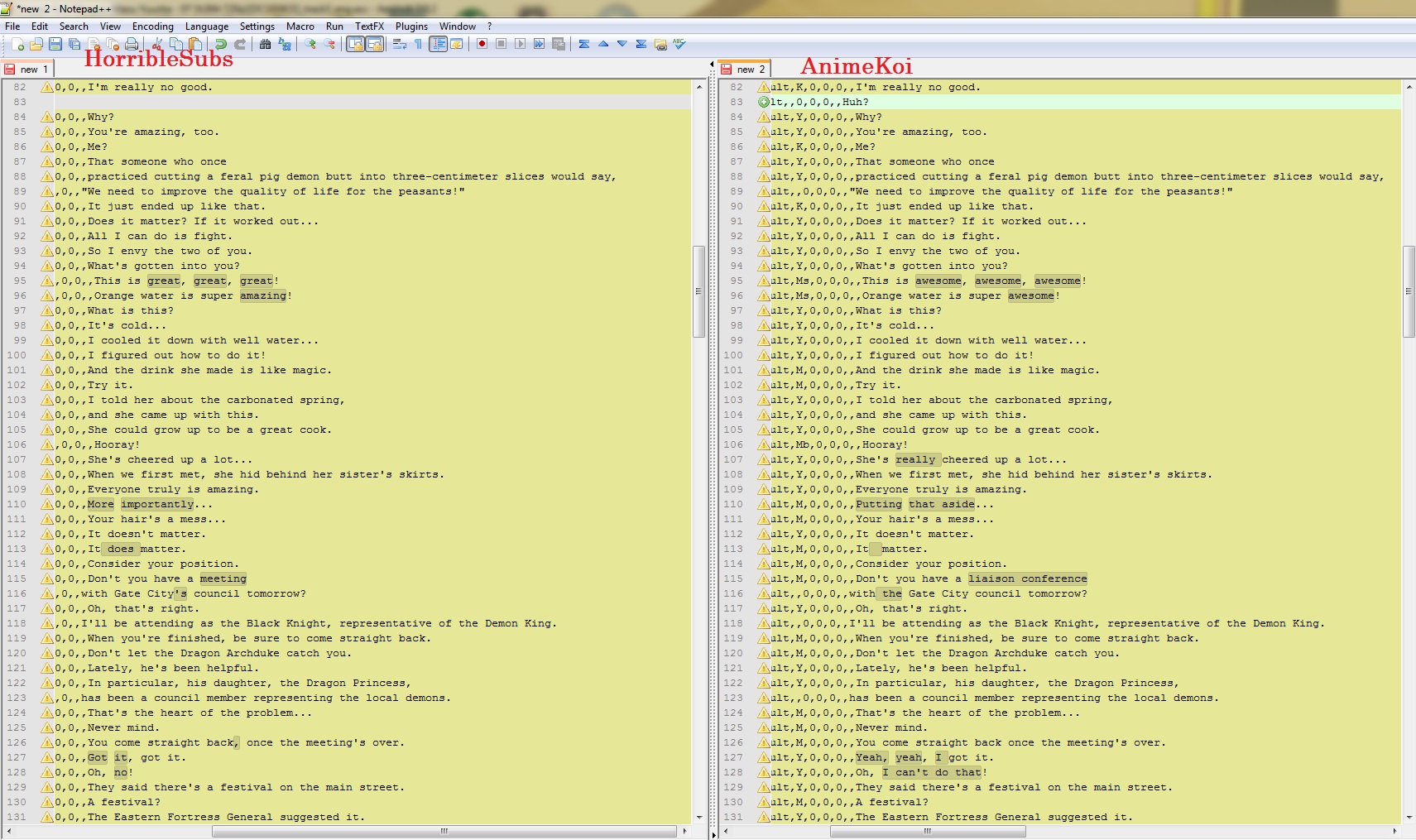Screen dimensions: 1416x840
Task: Create a new document with toolbar icon
Action: coord(18,44)
